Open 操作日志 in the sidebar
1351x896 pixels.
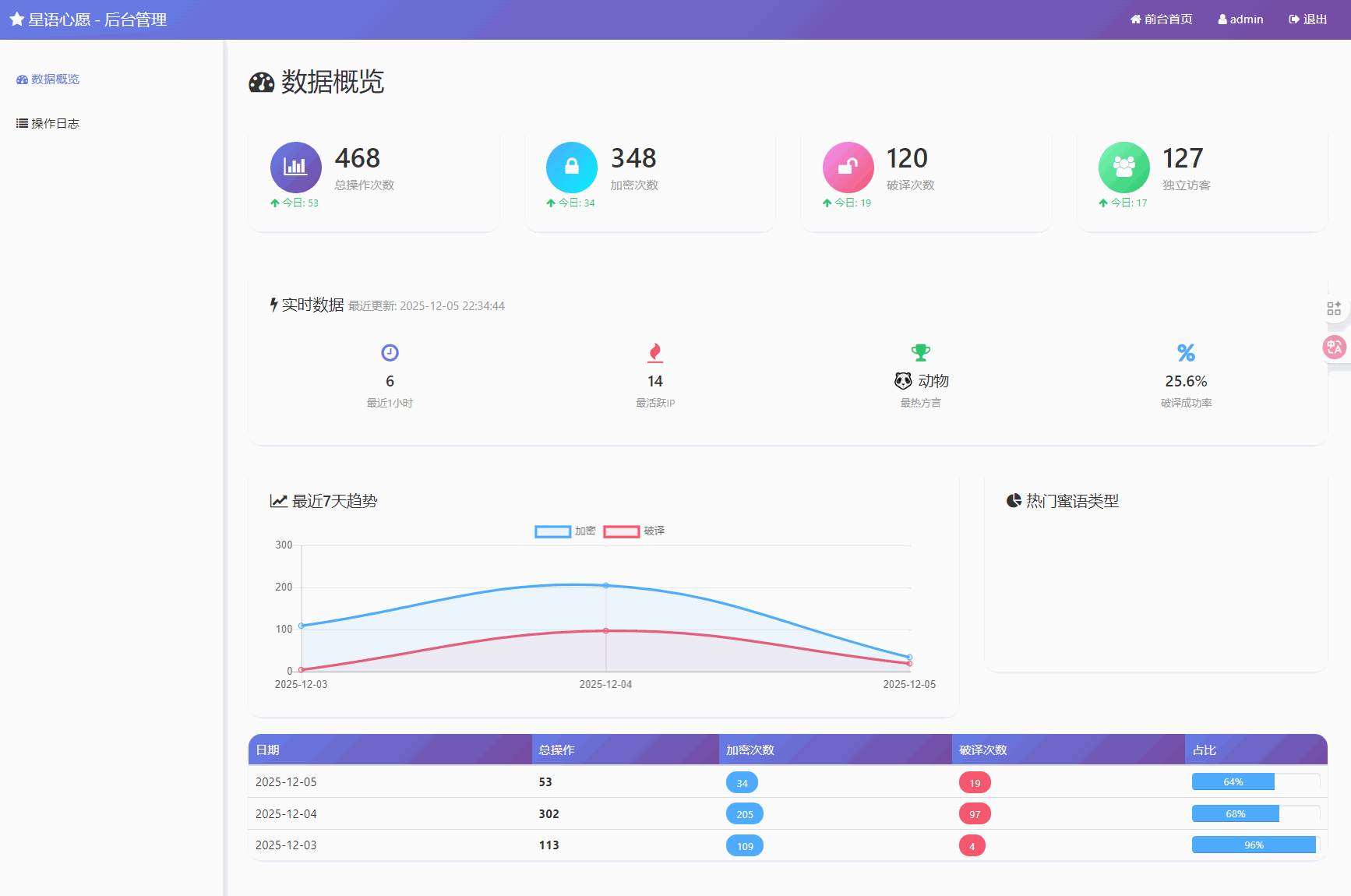click(x=48, y=124)
